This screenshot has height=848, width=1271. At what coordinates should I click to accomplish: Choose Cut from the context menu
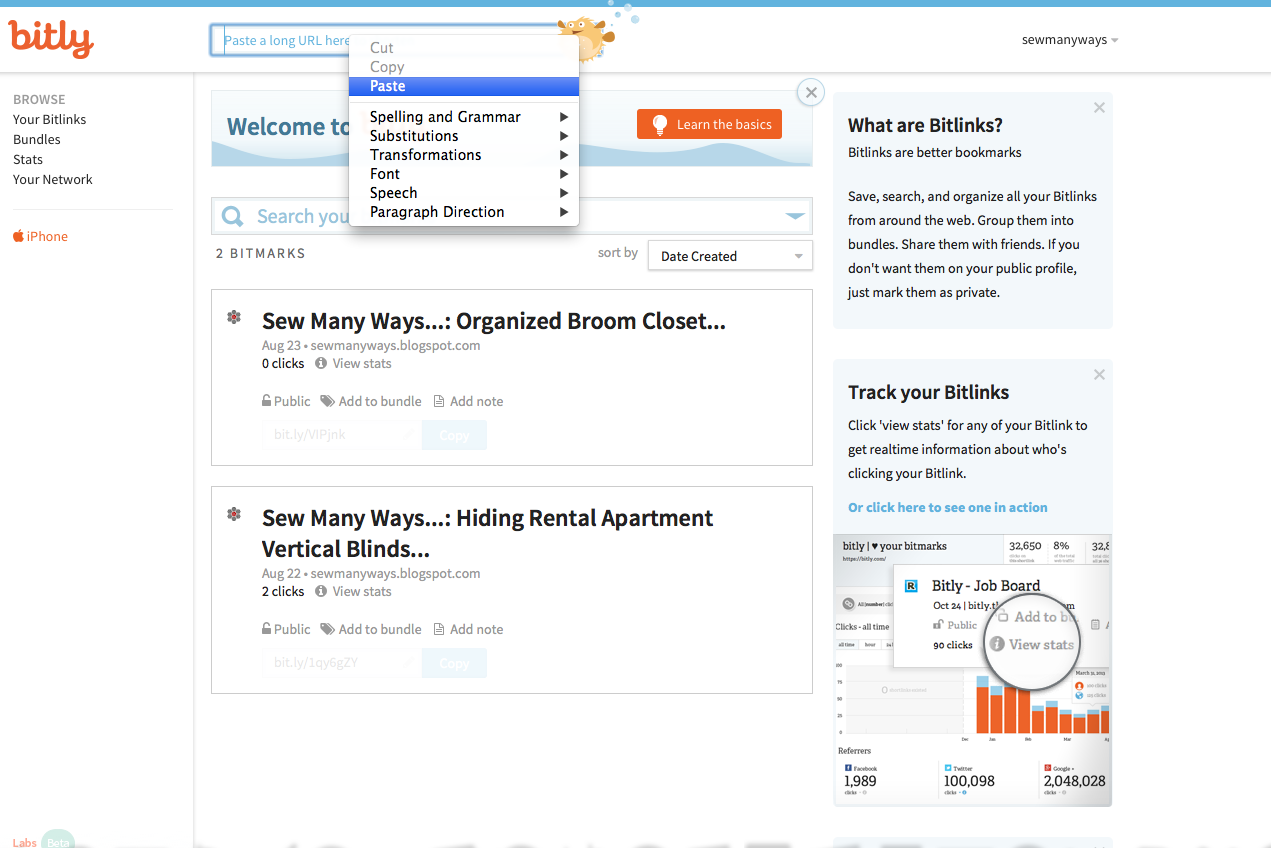pos(464,48)
